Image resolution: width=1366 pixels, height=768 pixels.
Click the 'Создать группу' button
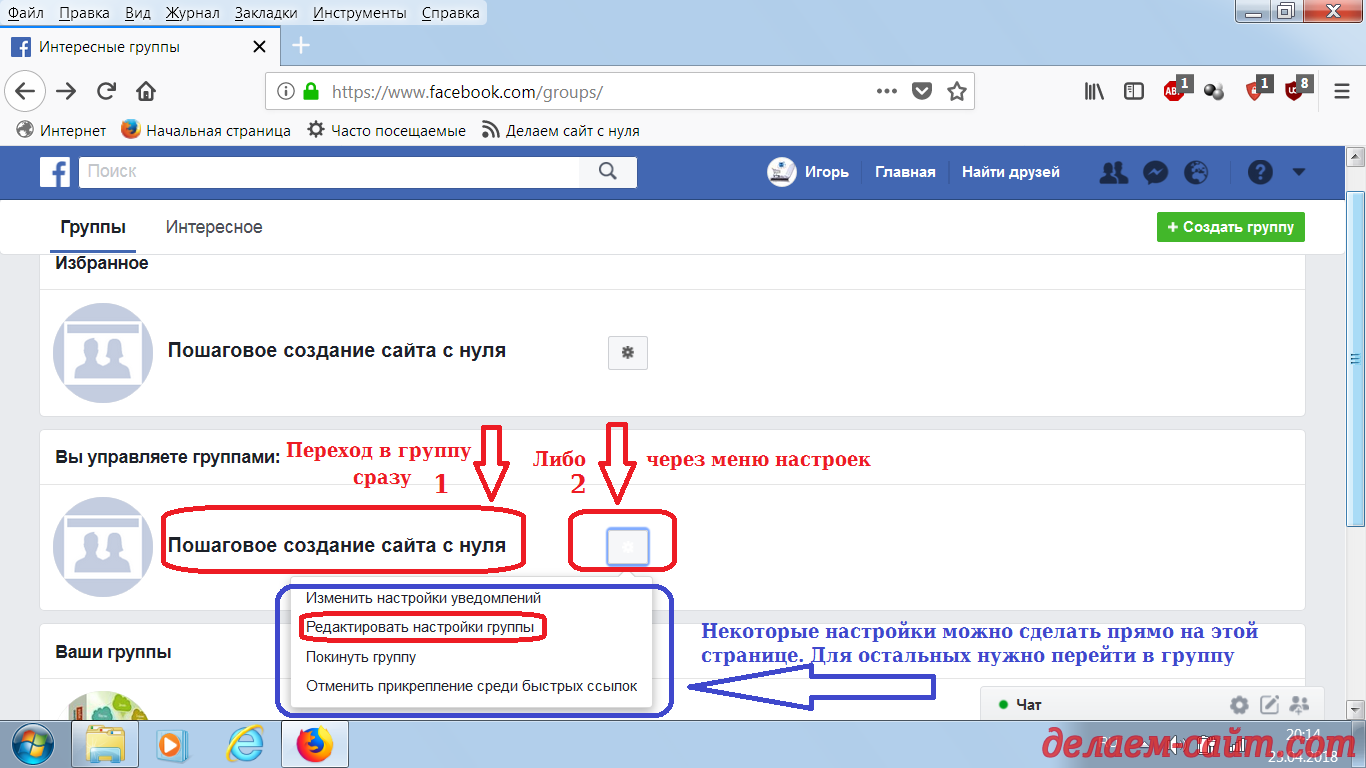click(x=1230, y=227)
